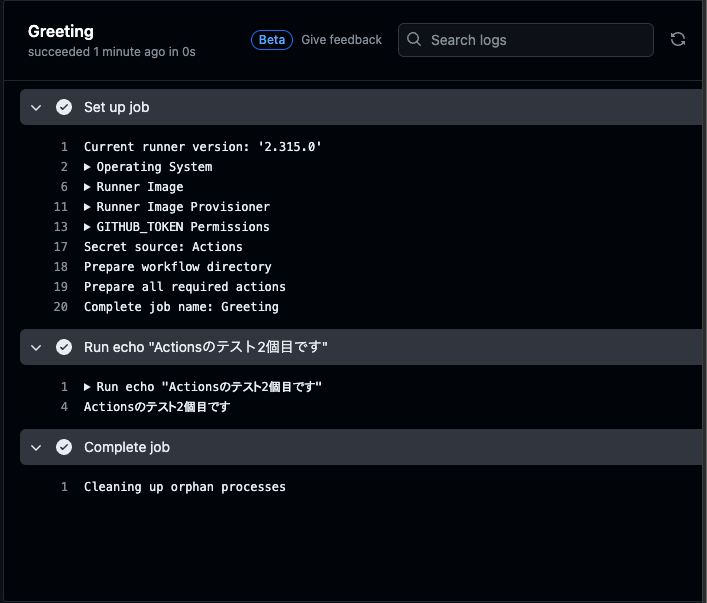Collapse the Set up job step
The height and width of the screenshot is (603, 707).
(36, 108)
